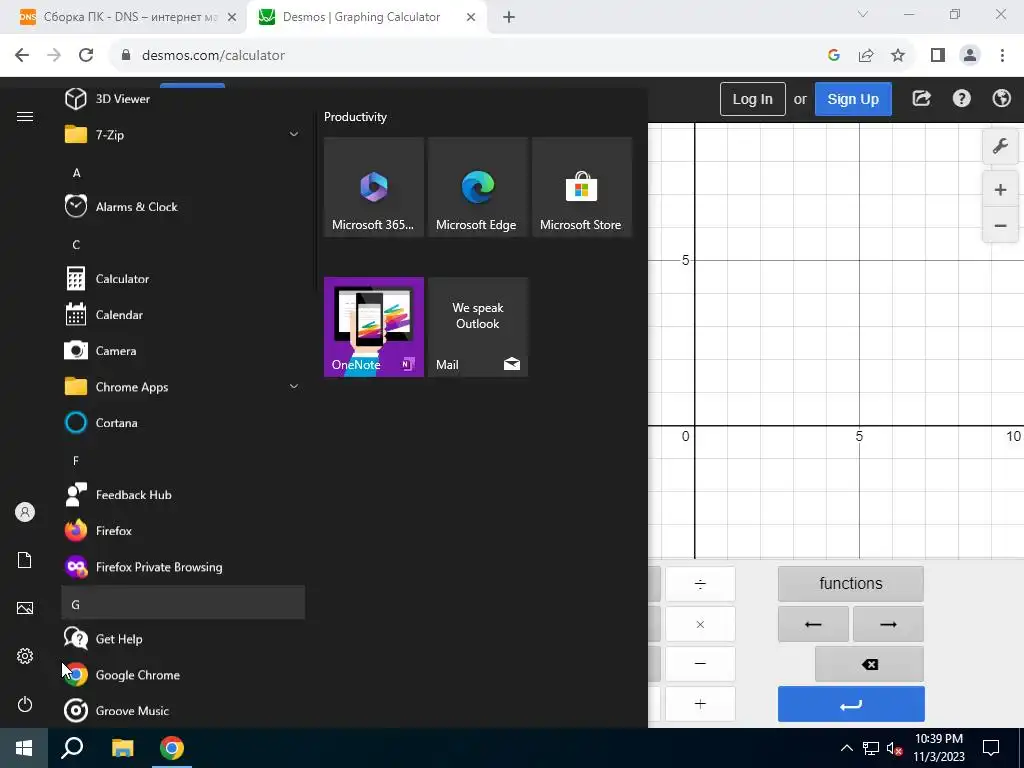Open Groove Music
This screenshot has height=768, width=1024.
pyautogui.click(x=183, y=711)
